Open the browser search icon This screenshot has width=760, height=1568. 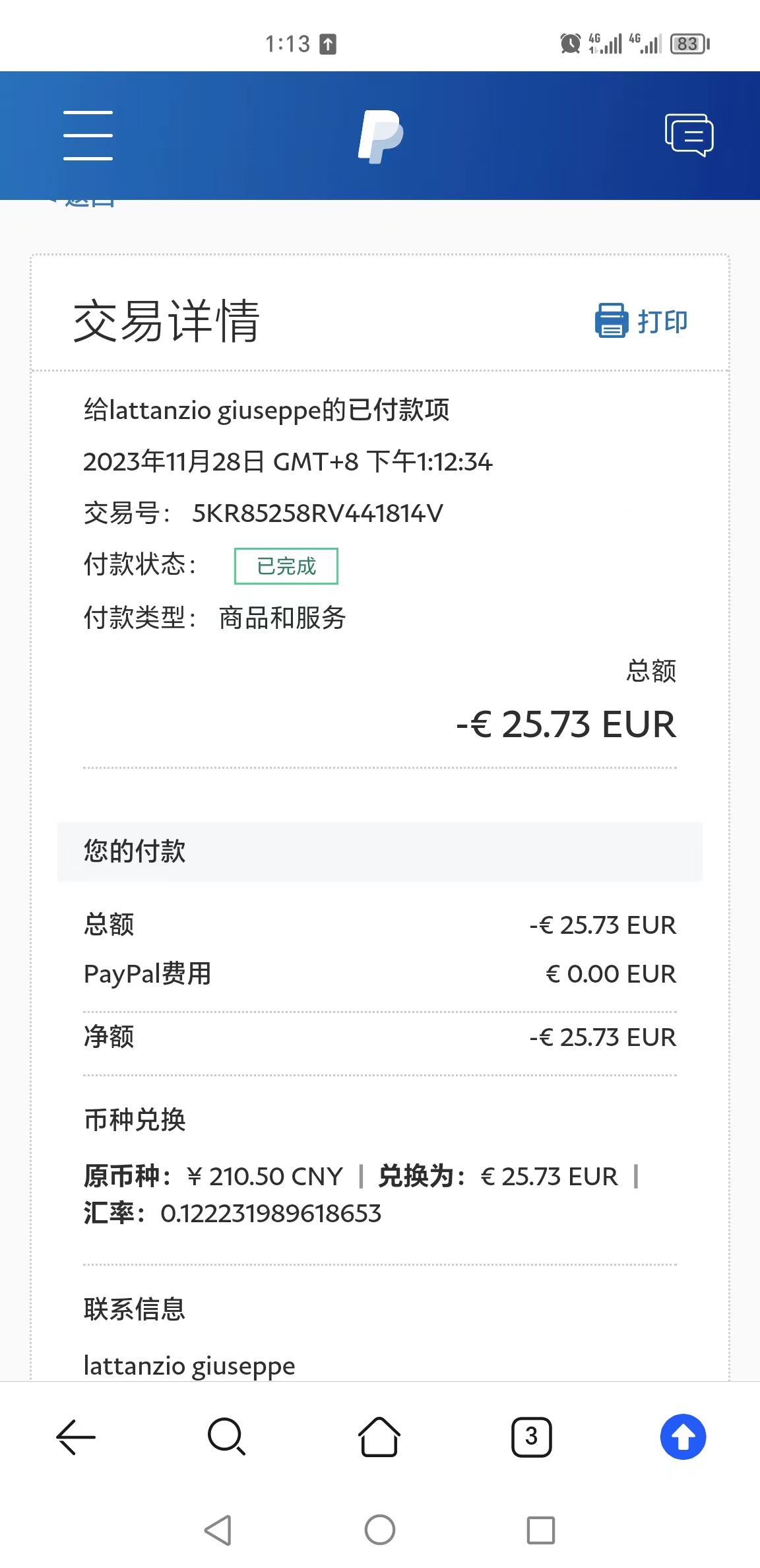click(227, 1437)
